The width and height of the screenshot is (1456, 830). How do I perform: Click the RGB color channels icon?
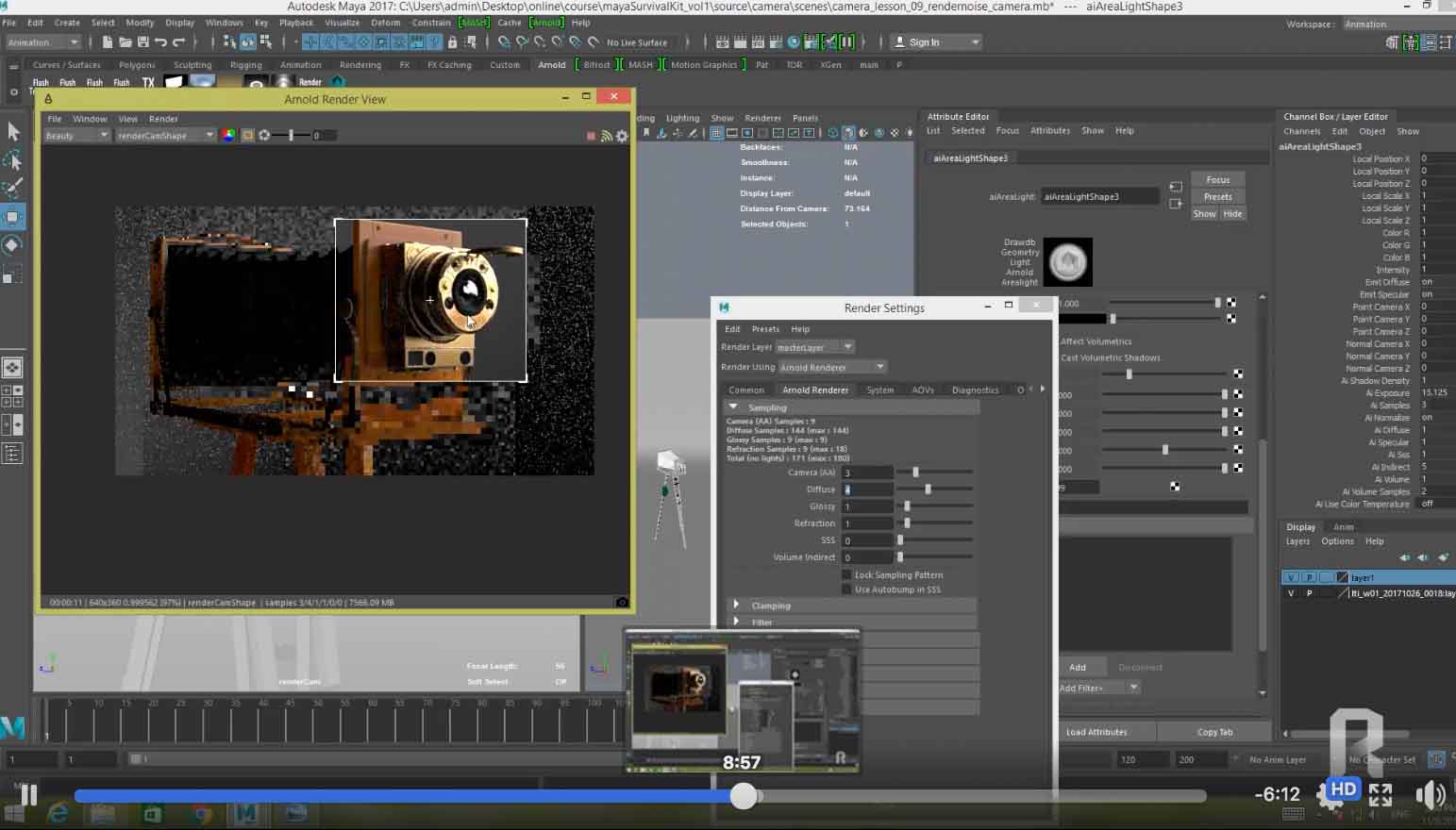228,135
